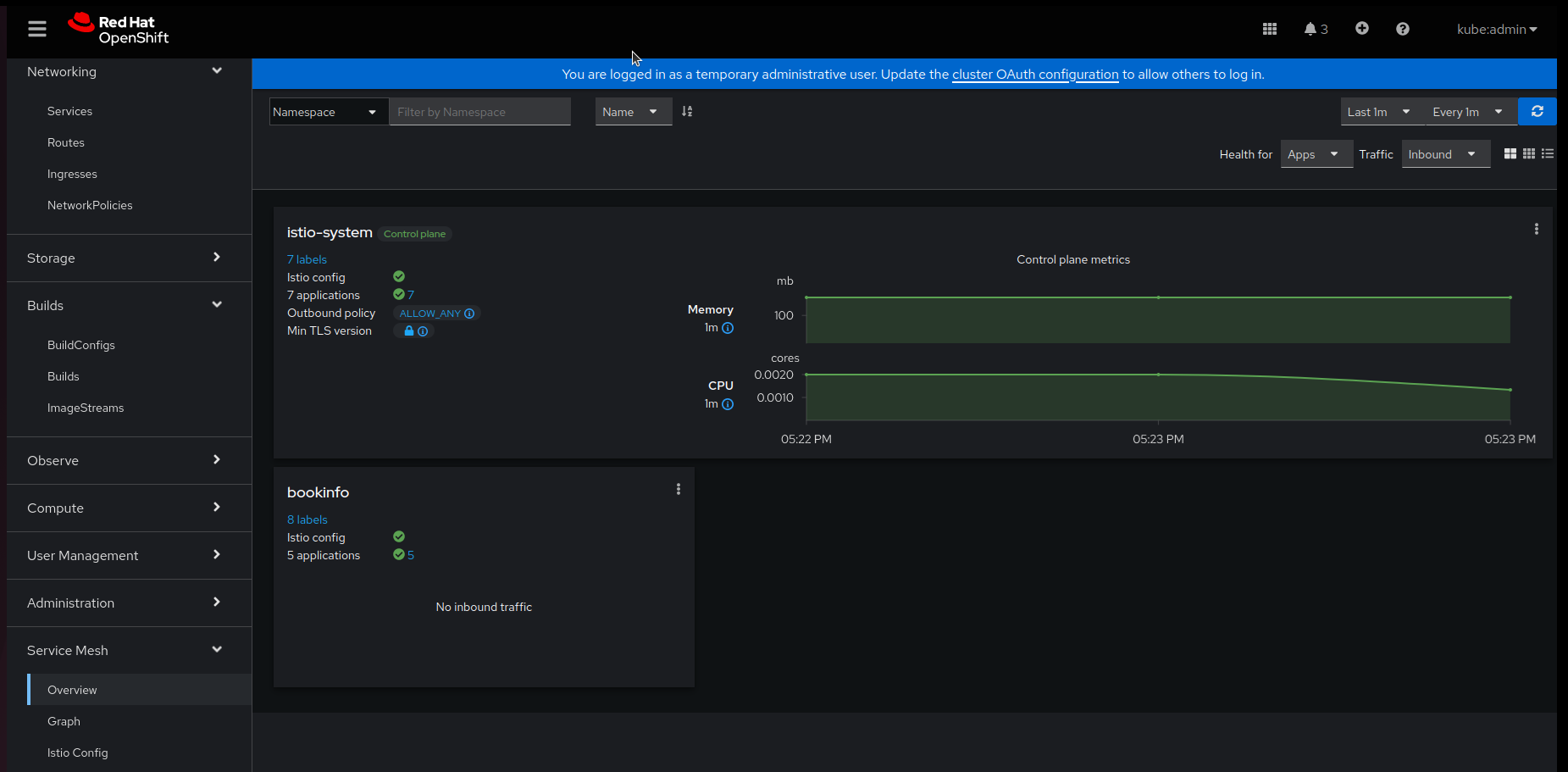Viewport: 1568px width, 772px height.
Task: Click the blue refresh button
Action: point(1537,112)
